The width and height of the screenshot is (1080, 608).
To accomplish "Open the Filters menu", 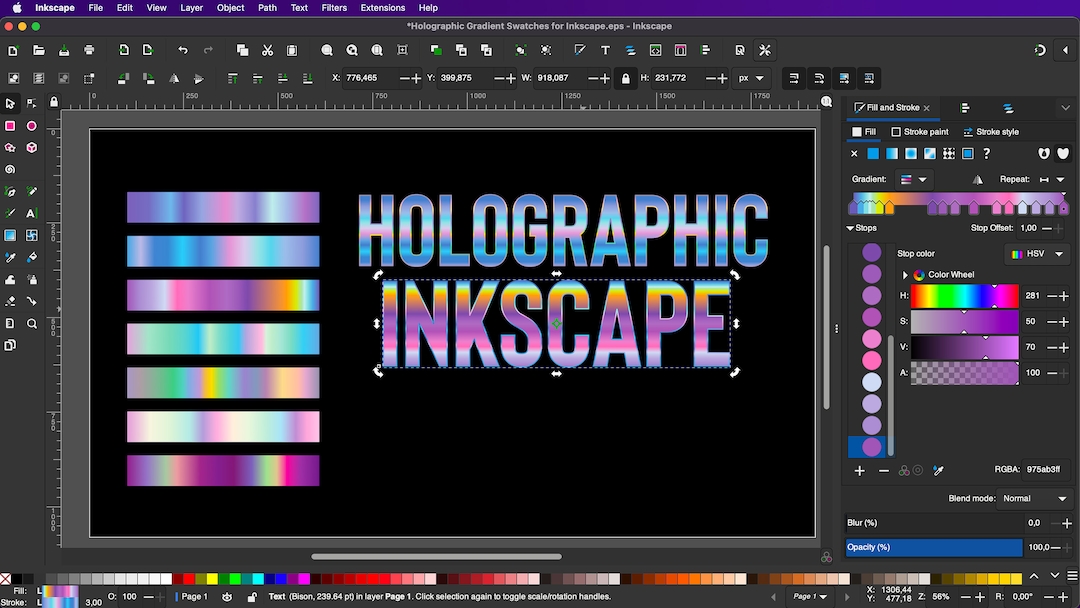I will (333, 7).
